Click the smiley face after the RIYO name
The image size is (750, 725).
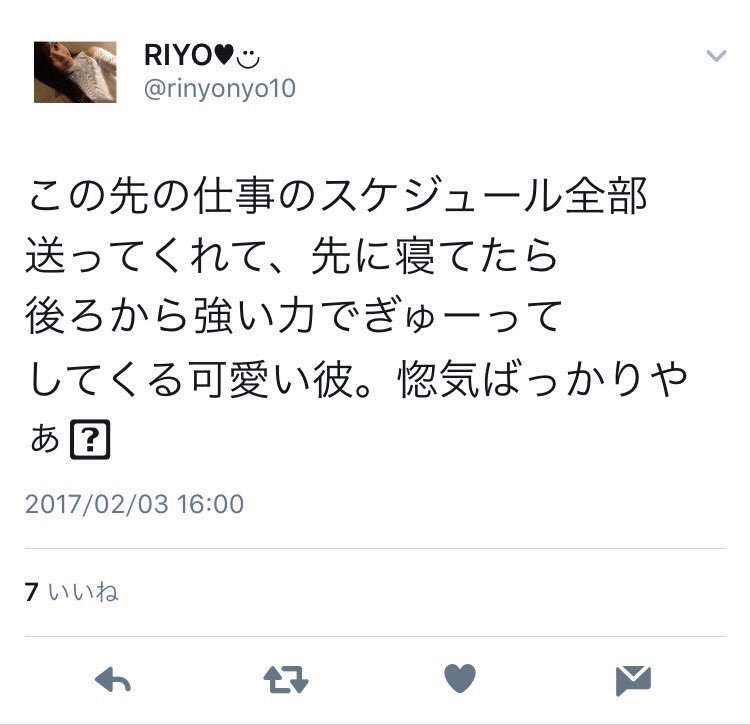coord(248,57)
